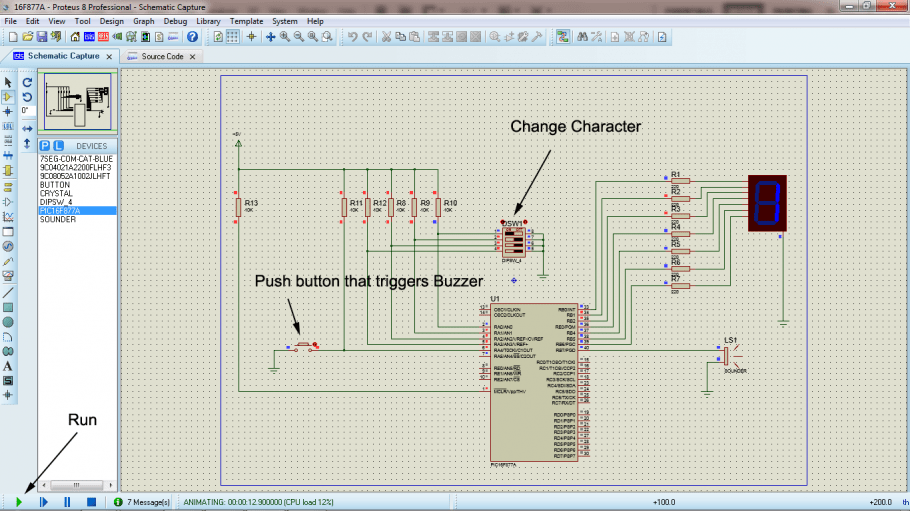Close the Schematic Capture tab

pos(110,57)
